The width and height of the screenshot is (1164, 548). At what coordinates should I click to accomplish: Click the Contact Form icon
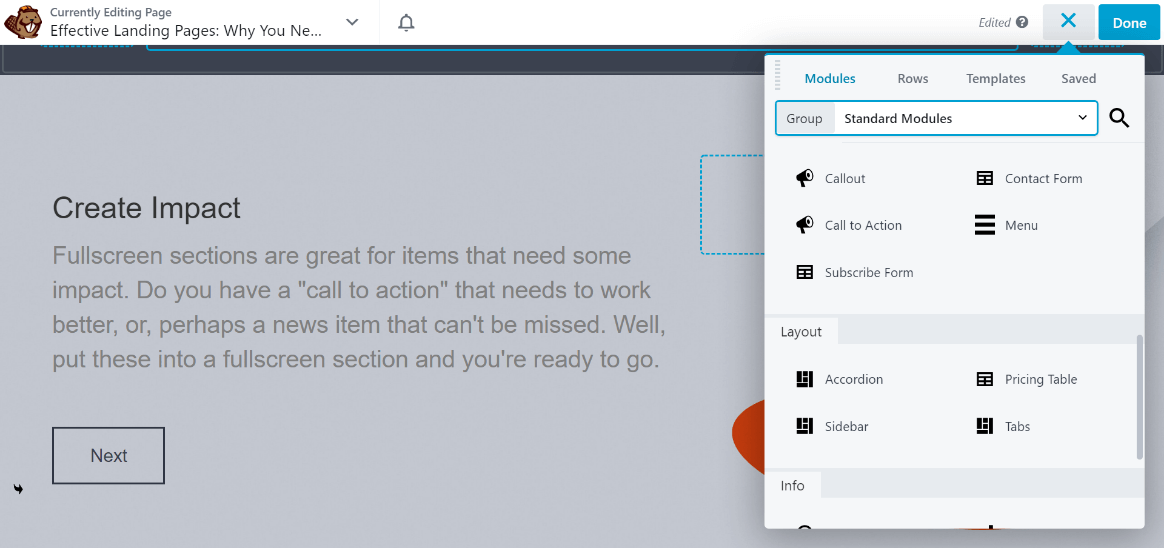pos(984,178)
